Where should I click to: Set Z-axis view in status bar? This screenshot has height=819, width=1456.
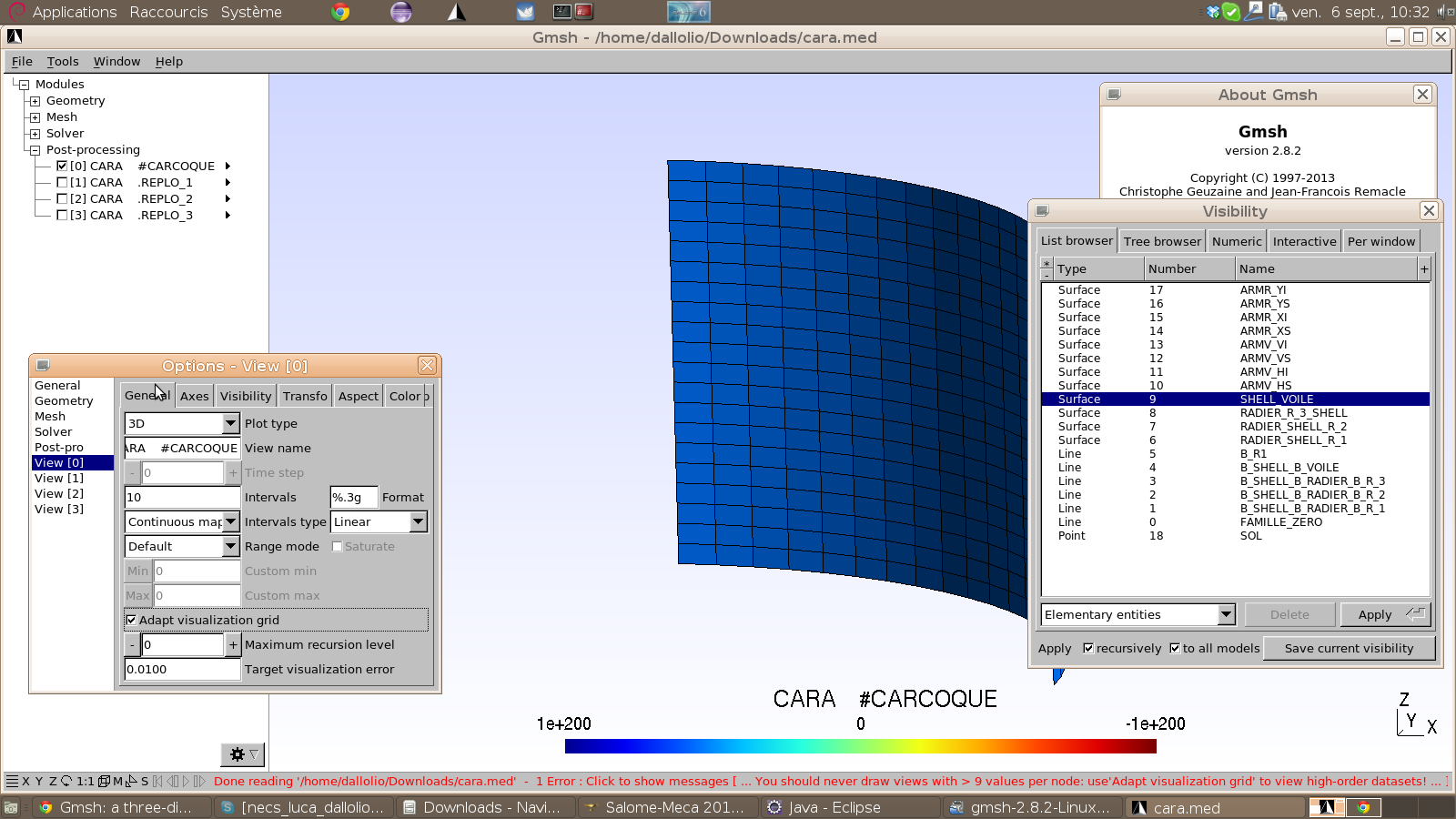[53, 781]
